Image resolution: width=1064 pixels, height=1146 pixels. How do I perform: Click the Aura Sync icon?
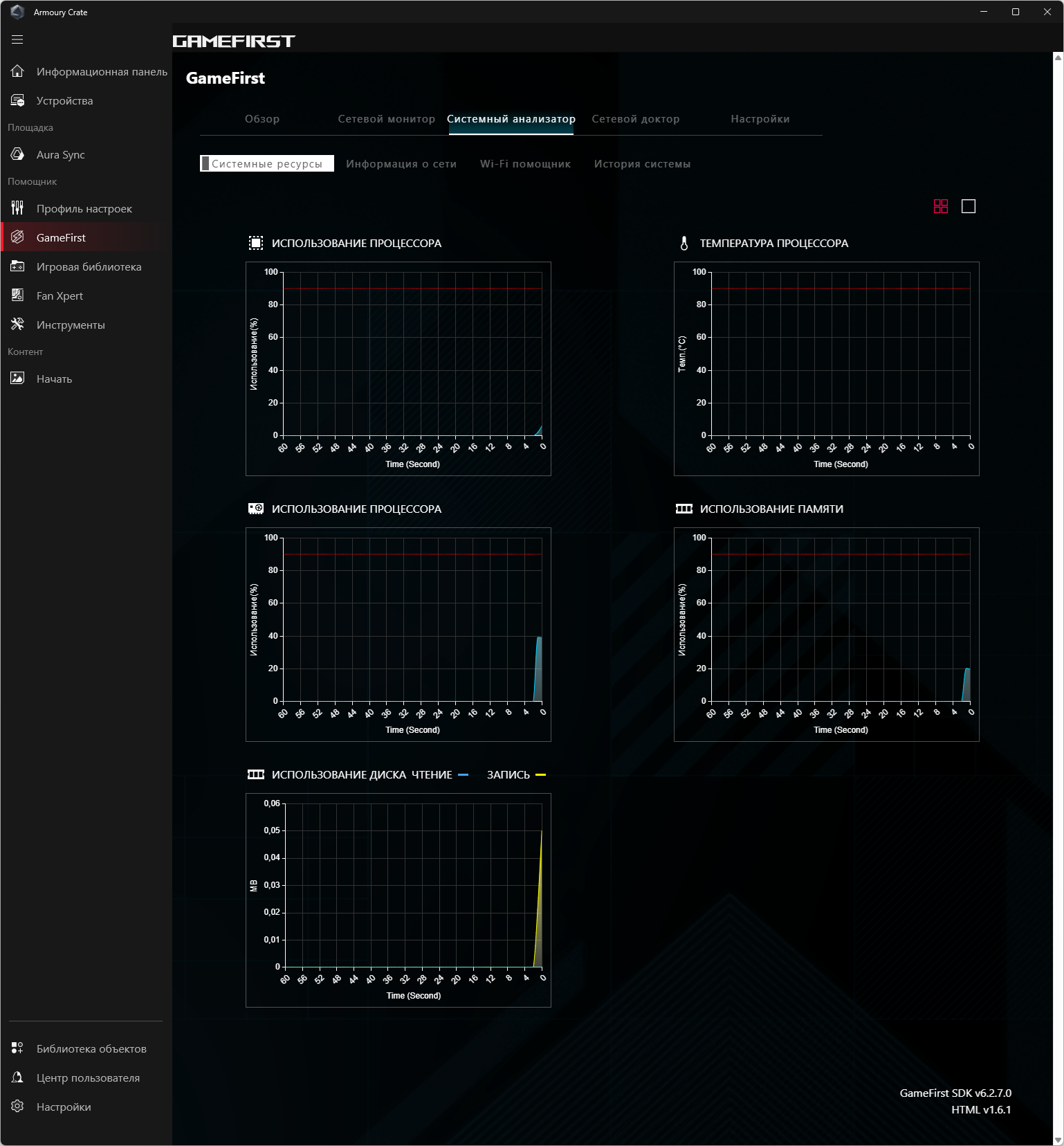[17, 154]
